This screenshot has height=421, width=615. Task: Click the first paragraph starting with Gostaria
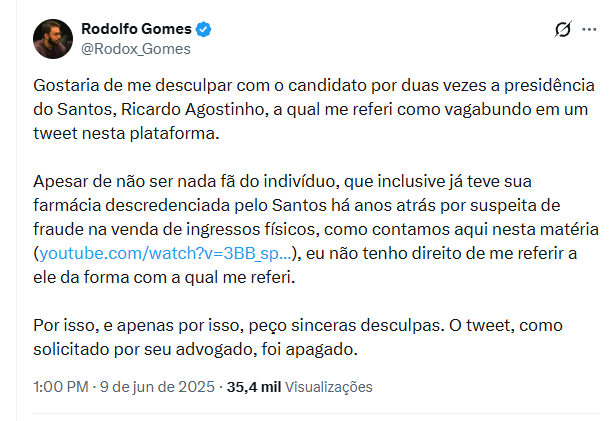[x=314, y=109]
